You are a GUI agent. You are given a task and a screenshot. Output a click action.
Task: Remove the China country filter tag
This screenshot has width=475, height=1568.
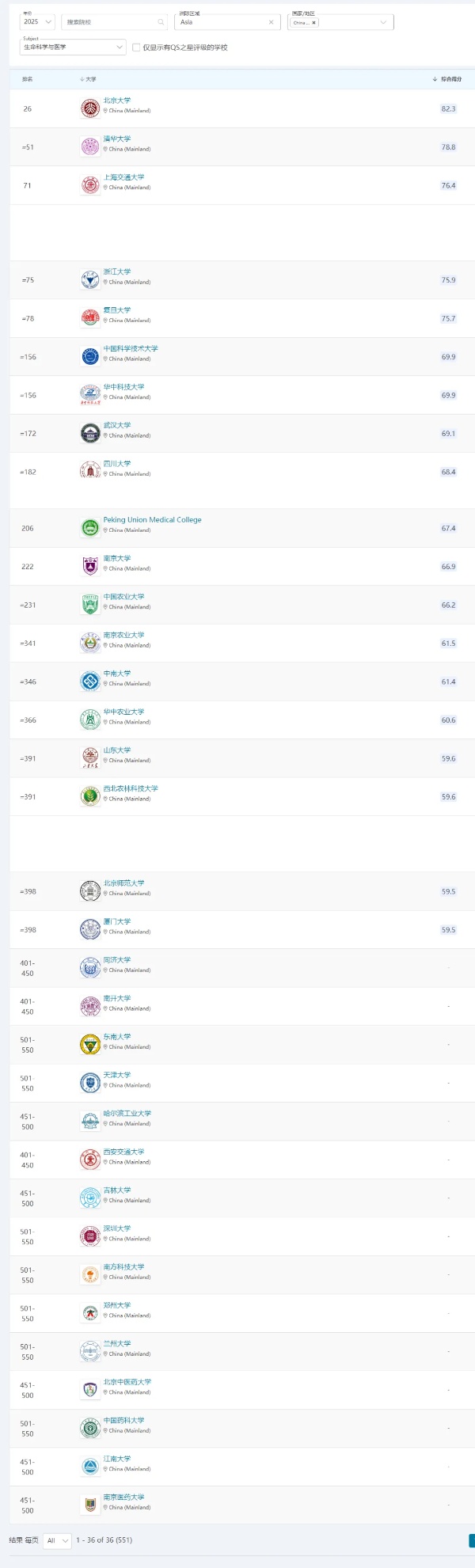(x=314, y=23)
